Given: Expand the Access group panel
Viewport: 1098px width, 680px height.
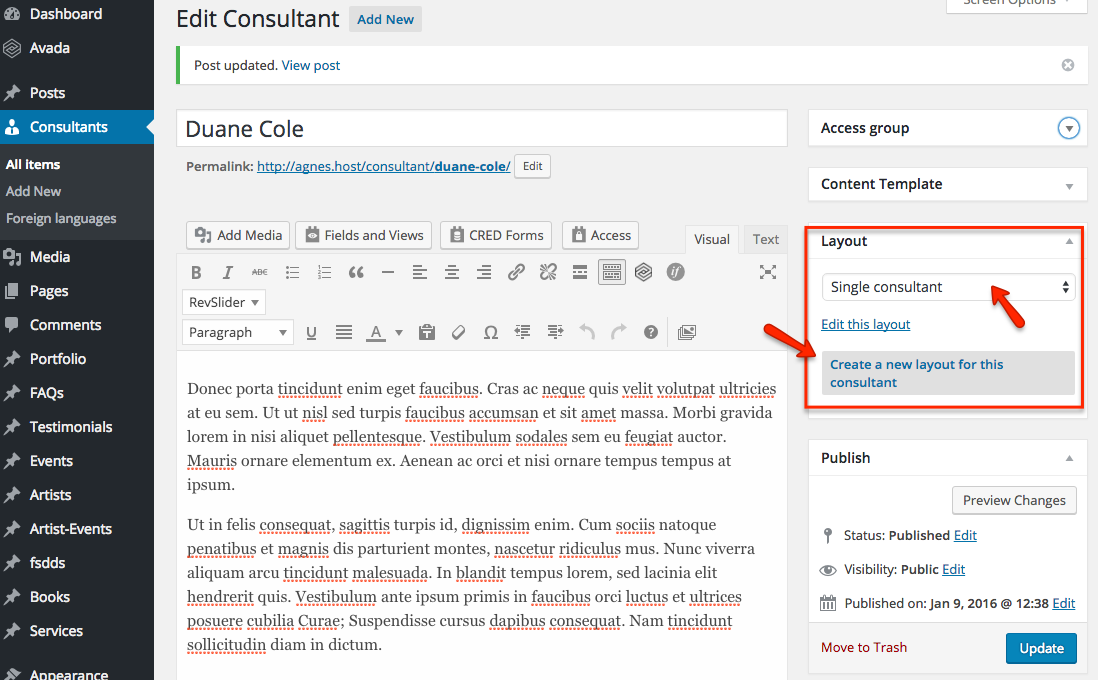Looking at the screenshot, I should pos(1069,128).
